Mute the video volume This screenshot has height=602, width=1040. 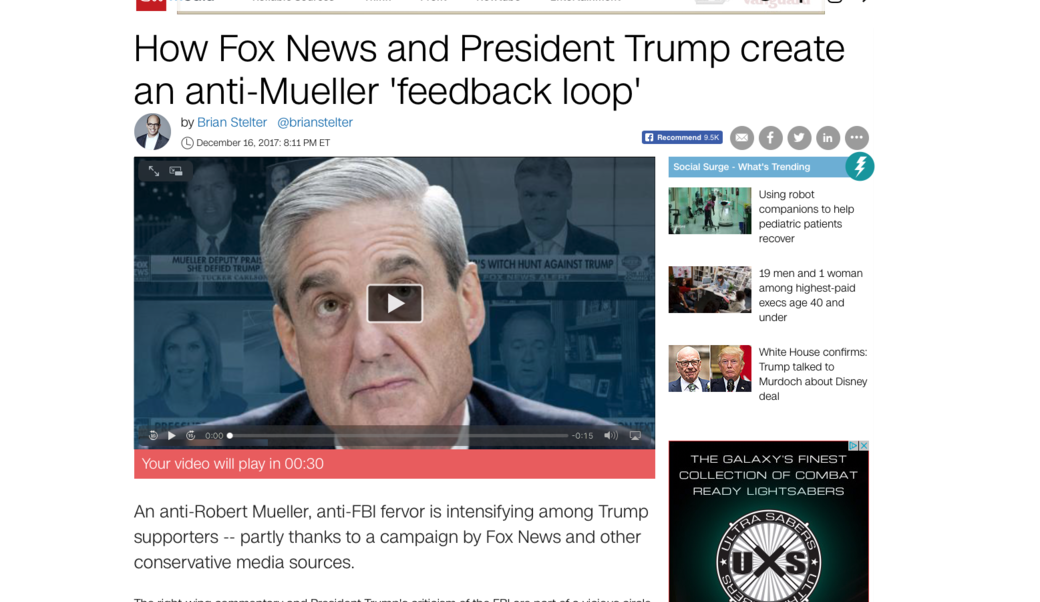click(611, 436)
